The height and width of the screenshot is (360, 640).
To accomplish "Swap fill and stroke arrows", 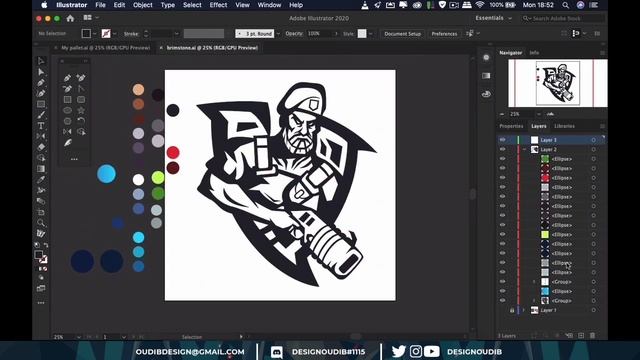I will (x=46, y=245).
